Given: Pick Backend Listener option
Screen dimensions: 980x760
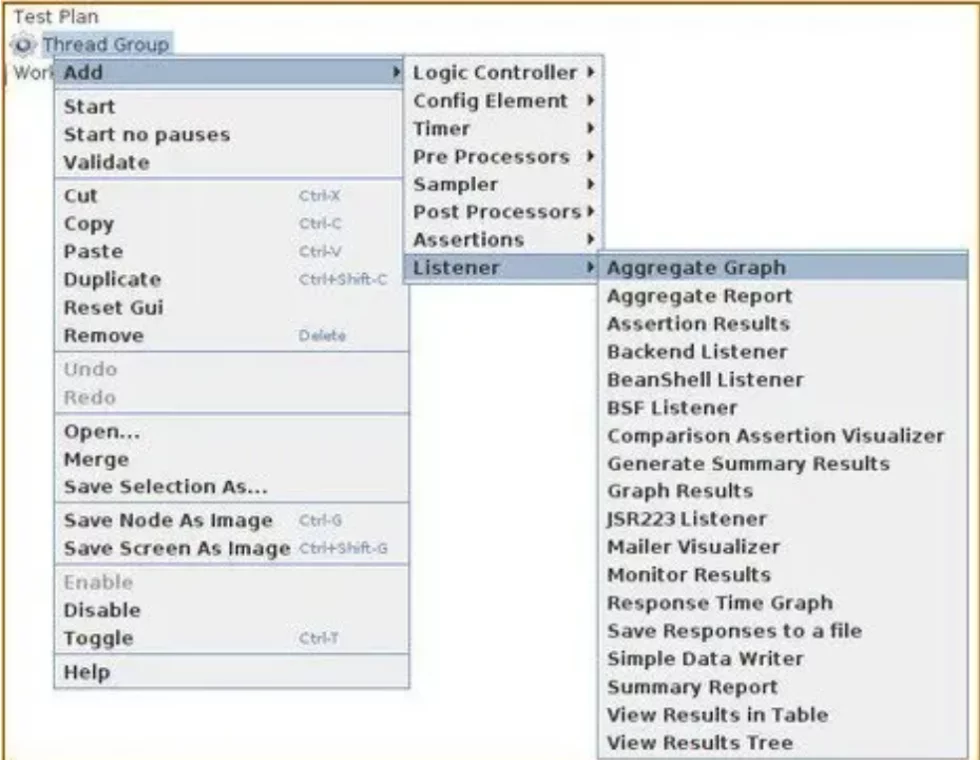Looking at the screenshot, I should point(696,352).
